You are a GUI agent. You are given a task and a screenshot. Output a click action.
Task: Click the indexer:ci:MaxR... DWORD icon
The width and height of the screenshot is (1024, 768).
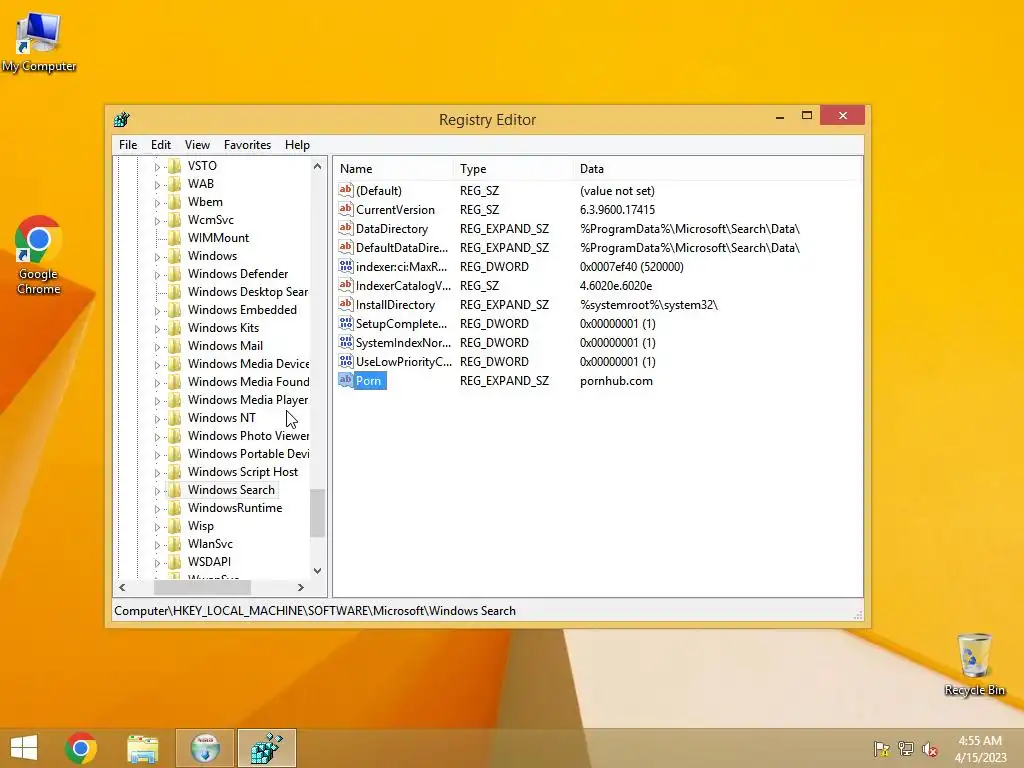click(345, 266)
